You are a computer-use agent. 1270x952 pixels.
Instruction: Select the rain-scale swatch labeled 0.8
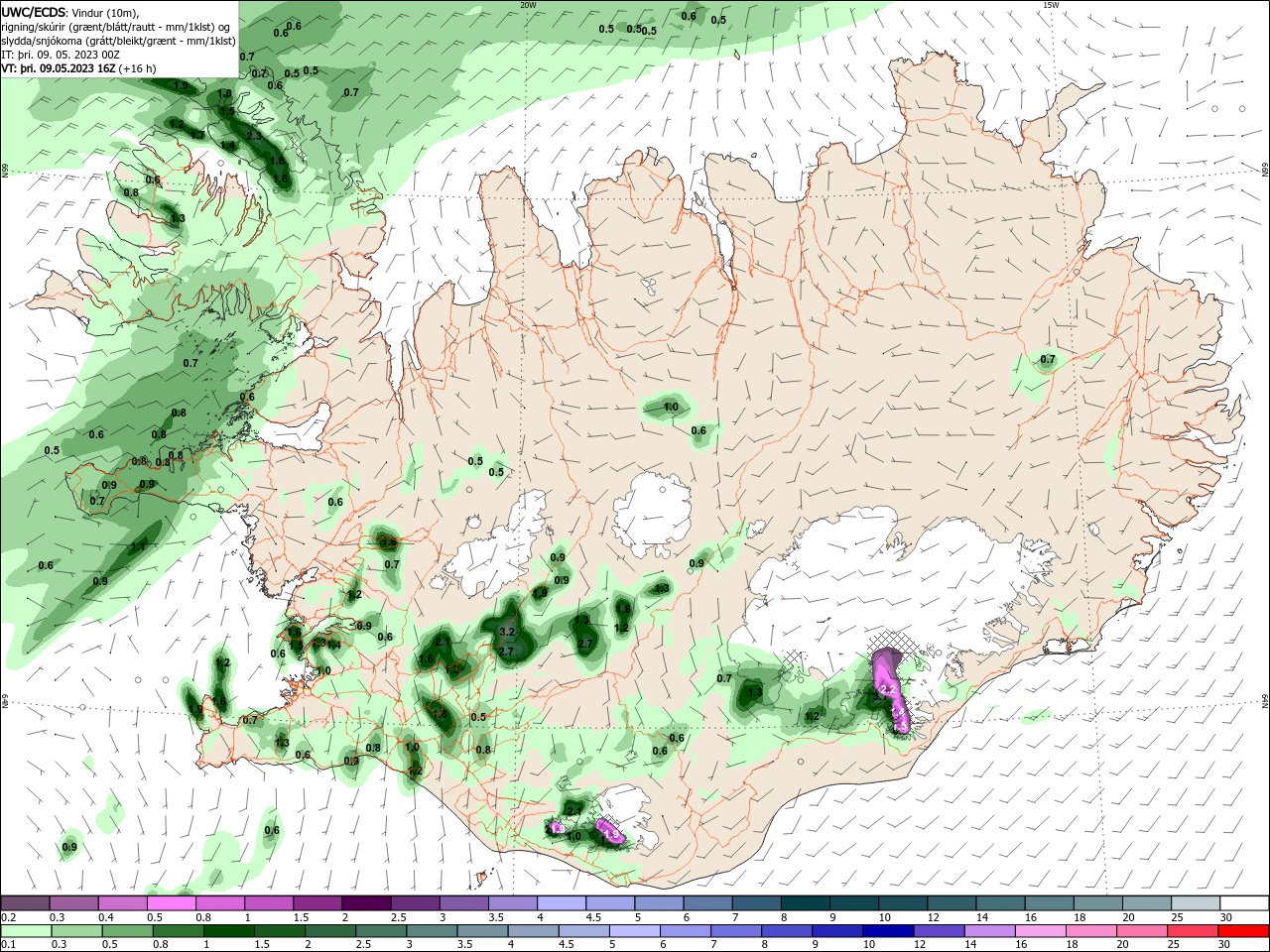point(178,931)
